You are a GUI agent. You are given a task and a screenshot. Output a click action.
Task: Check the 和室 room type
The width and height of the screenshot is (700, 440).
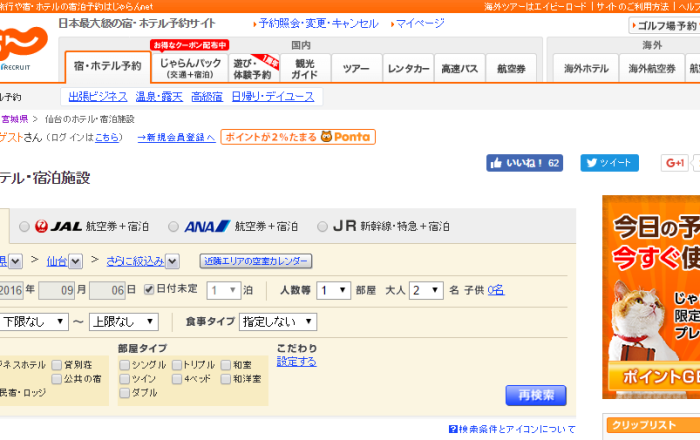[226, 365]
